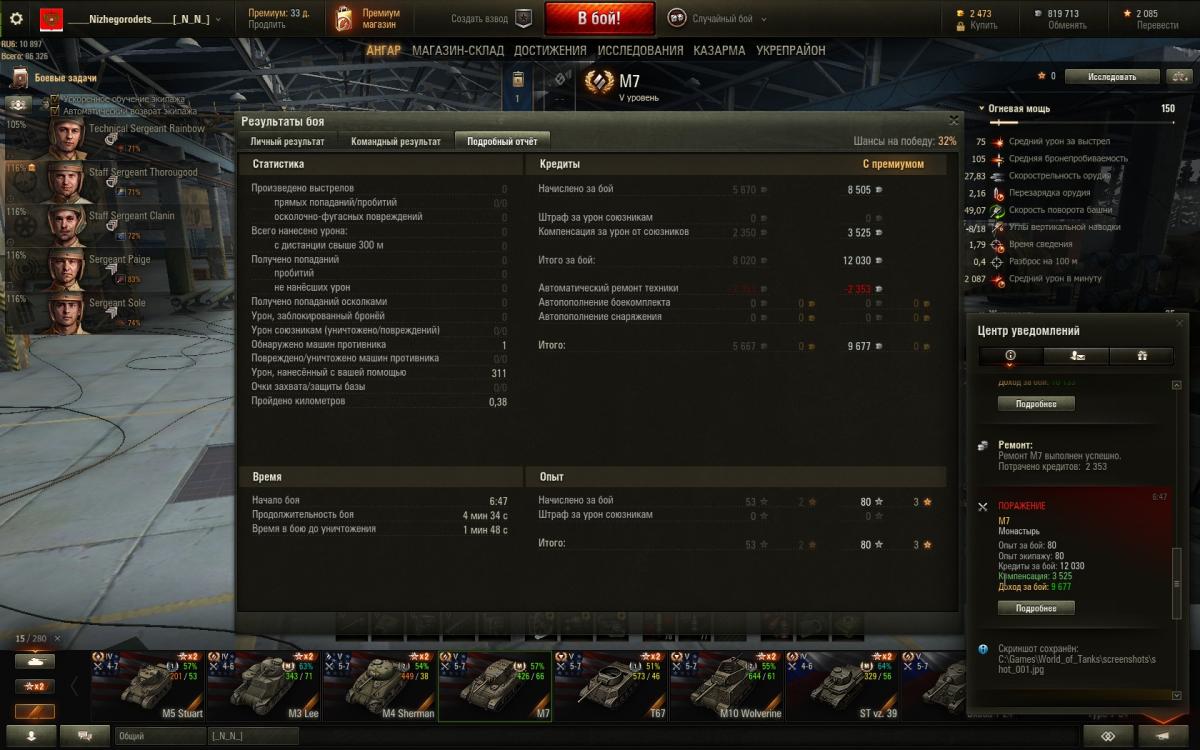Open the ИССЛЕДОВАНИЯ menu

coord(640,50)
